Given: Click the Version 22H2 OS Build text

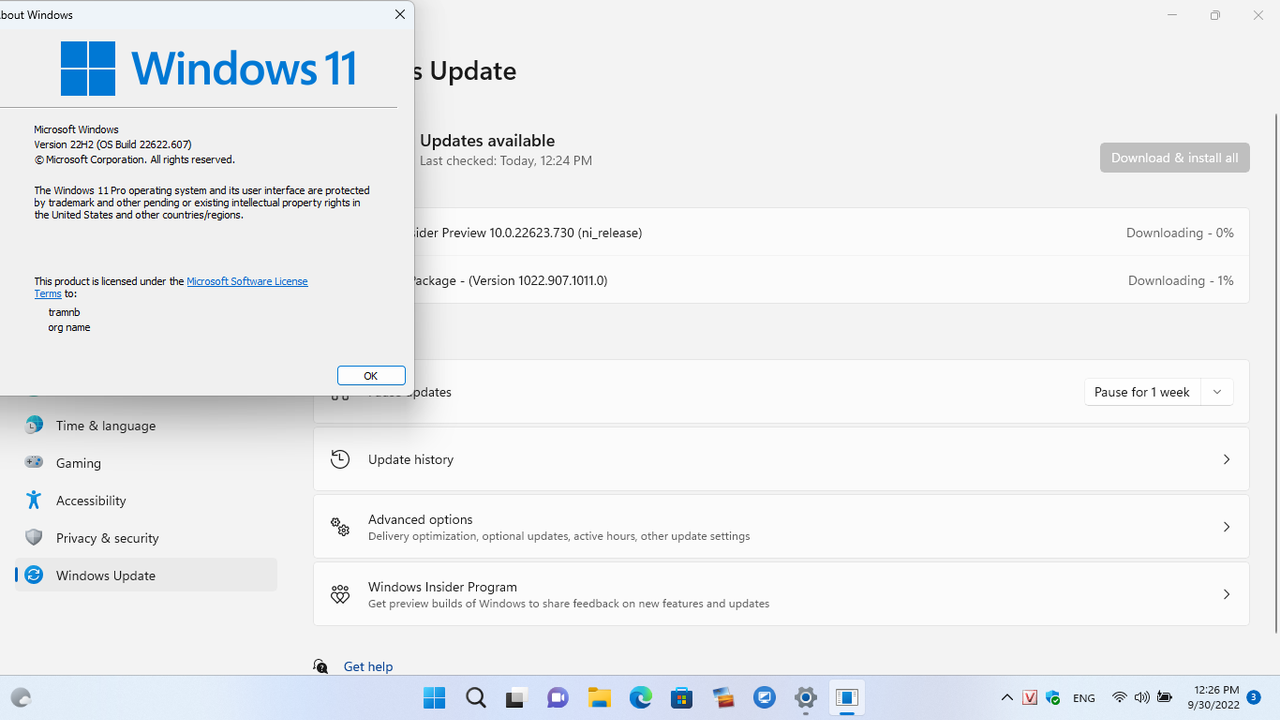Looking at the screenshot, I should (113, 145).
